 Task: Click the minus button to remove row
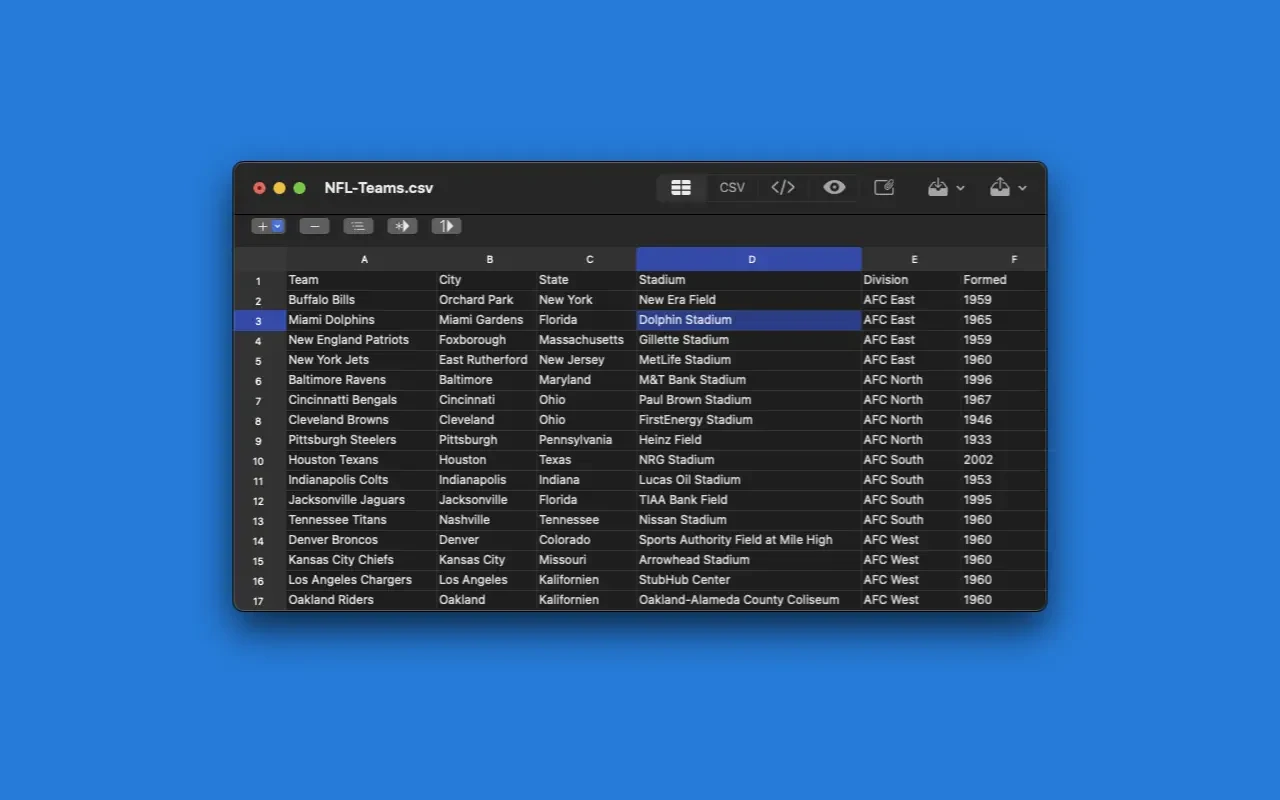[x=314, y=226]
